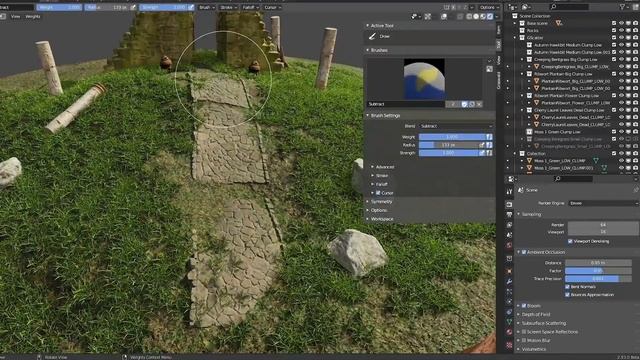Image resolution: width=640 pixels, height=360 pixels.
Task: Open the Falloff popover in header
Action: [250, 7]
